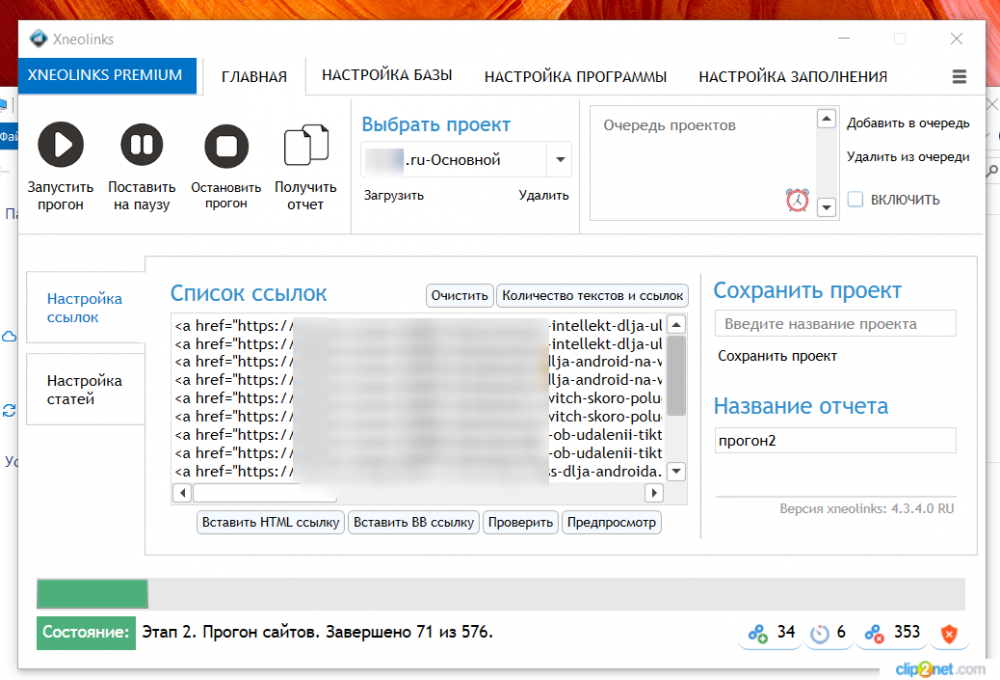The image size is (1000, 680).
Task: Click the red shield status icon
Action: (x=949, y=633)
